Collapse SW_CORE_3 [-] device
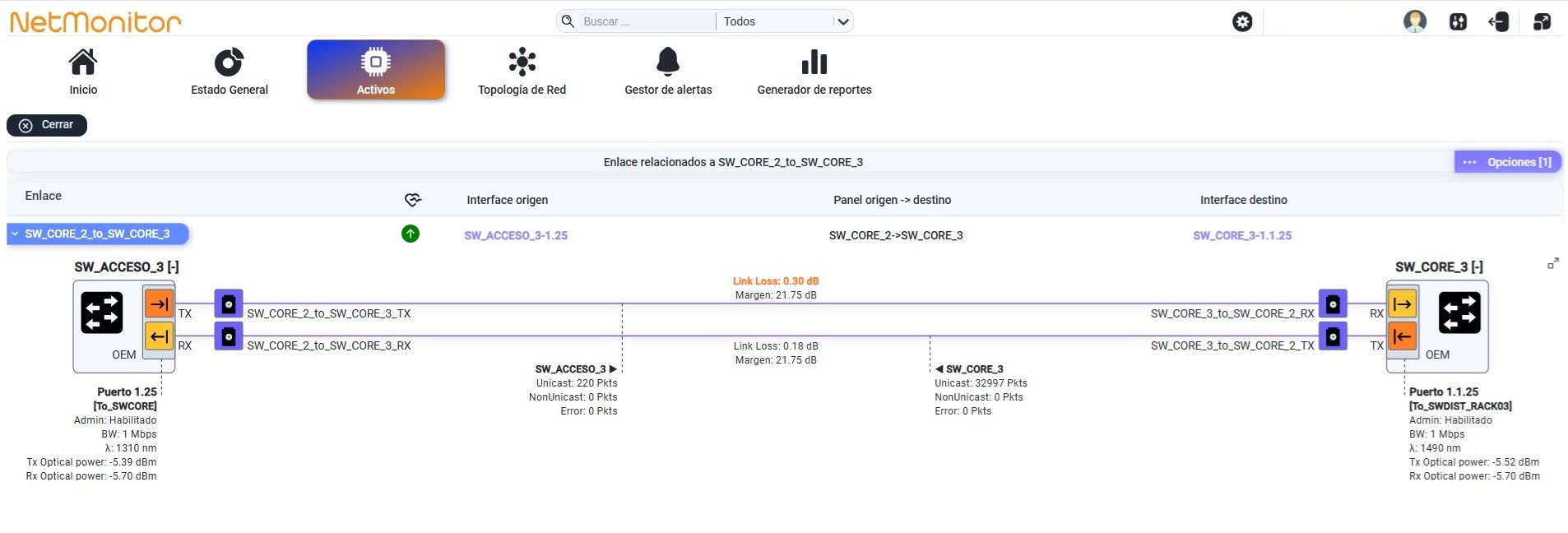This screenshot has height=533, width=1568. coord(1439,266)
